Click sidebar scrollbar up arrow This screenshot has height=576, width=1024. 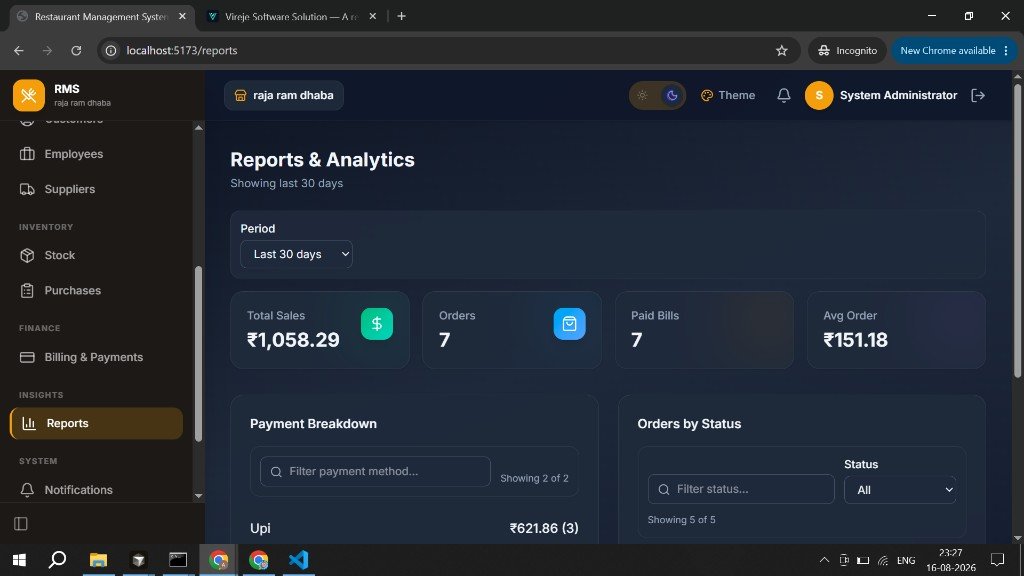click(199, 127)
